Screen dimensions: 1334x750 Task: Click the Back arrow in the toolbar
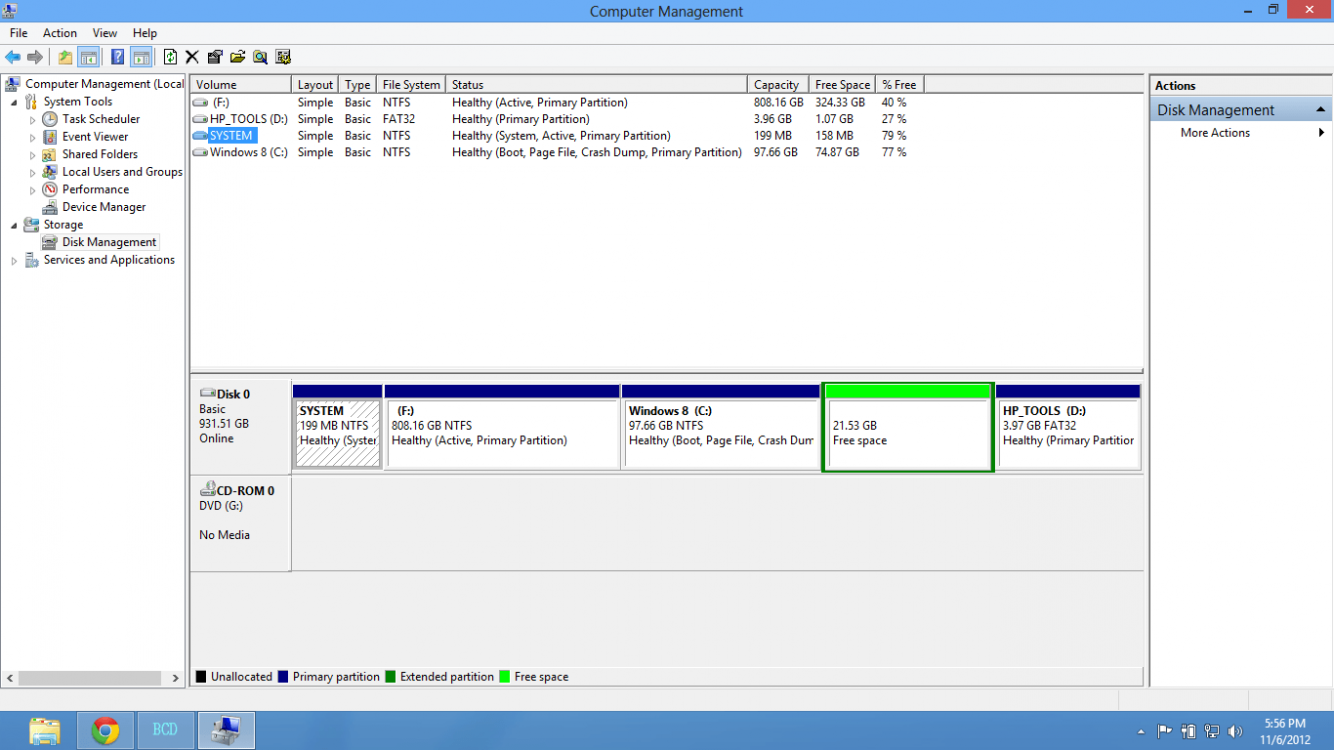13,57
